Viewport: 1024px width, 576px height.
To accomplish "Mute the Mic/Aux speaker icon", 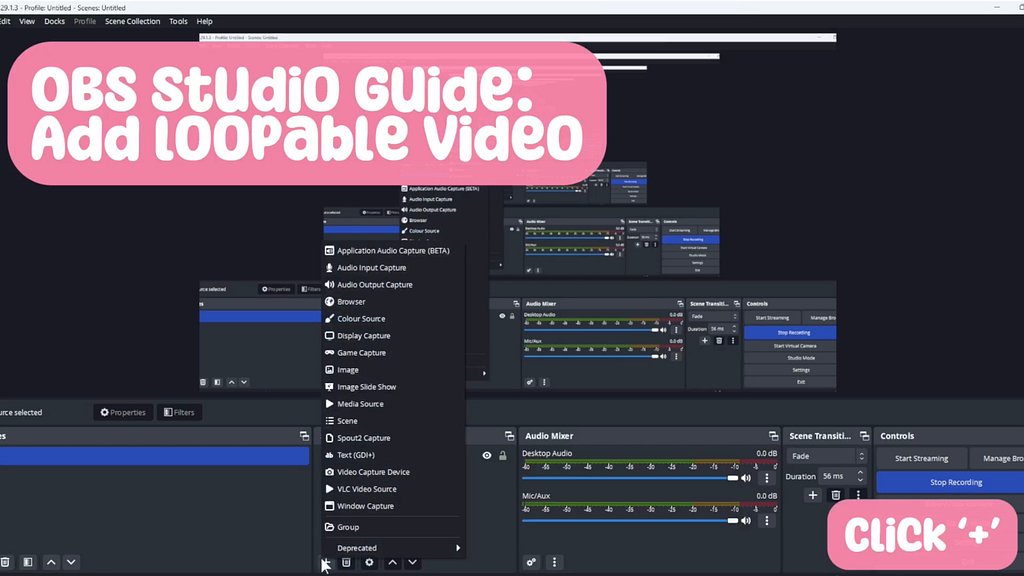I will (x=746, y=520).
